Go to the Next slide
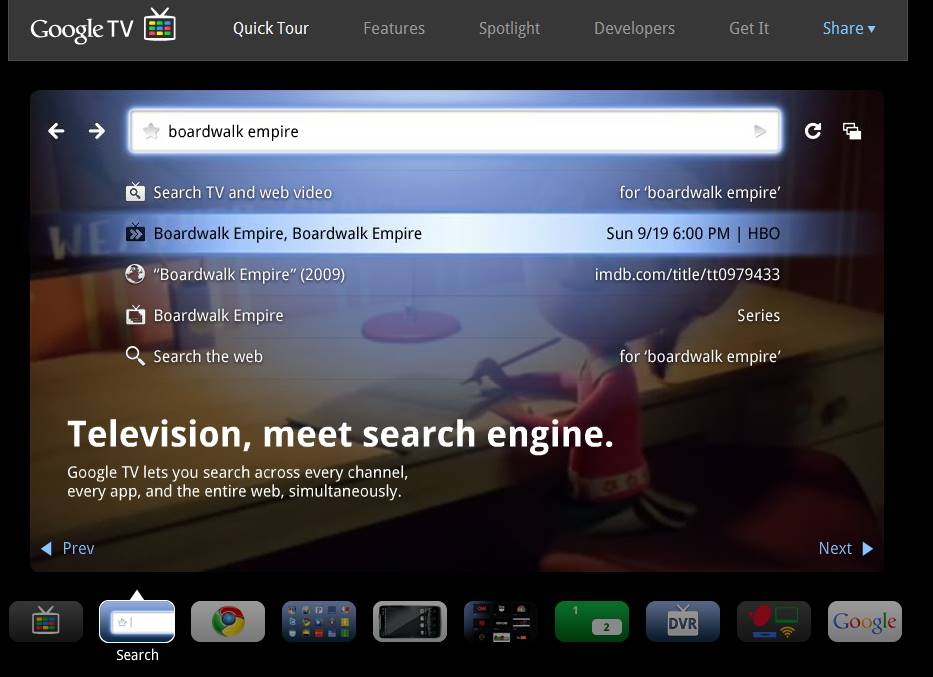The width and height of the screenshot is (933, 677). (x=846, y=548)
